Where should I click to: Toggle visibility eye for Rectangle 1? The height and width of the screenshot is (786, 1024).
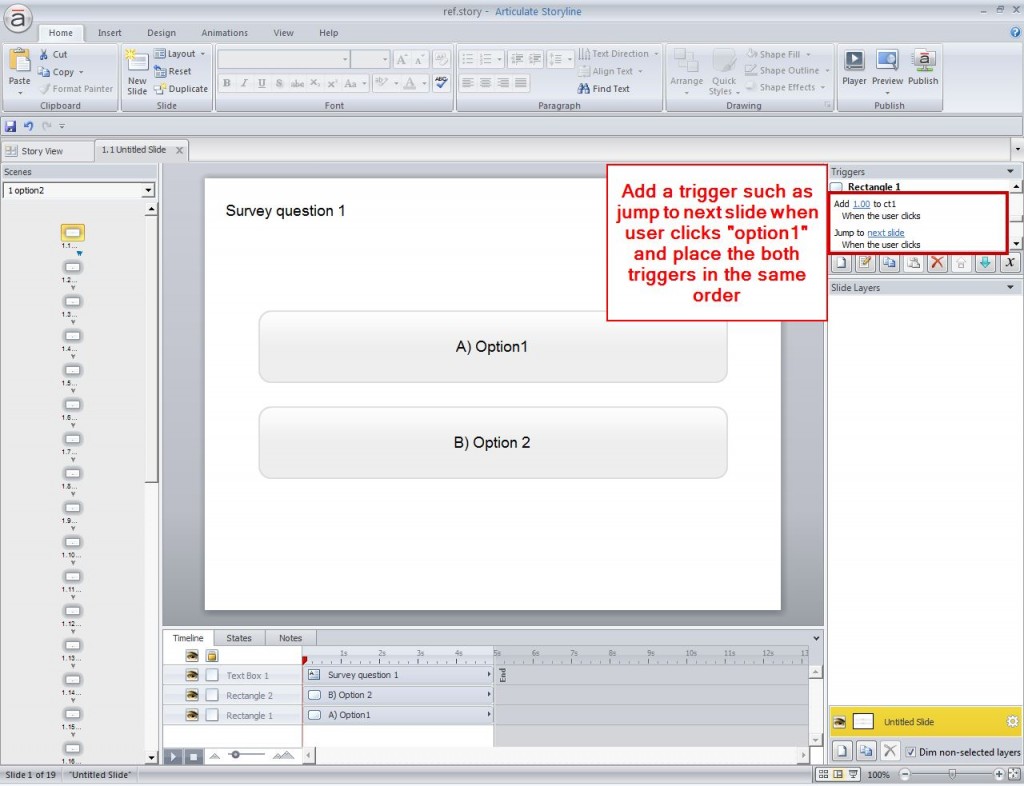(x=191, y=715)
